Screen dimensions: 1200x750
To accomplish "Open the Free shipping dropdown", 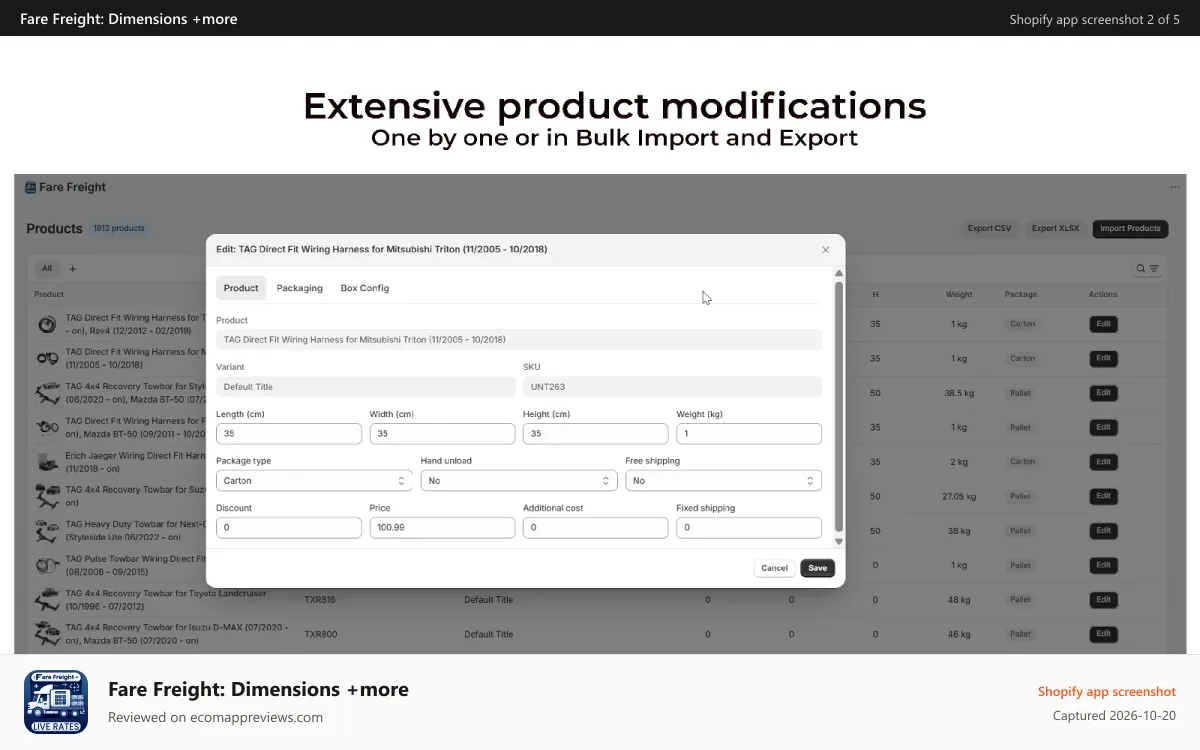I will coord(724,481).
